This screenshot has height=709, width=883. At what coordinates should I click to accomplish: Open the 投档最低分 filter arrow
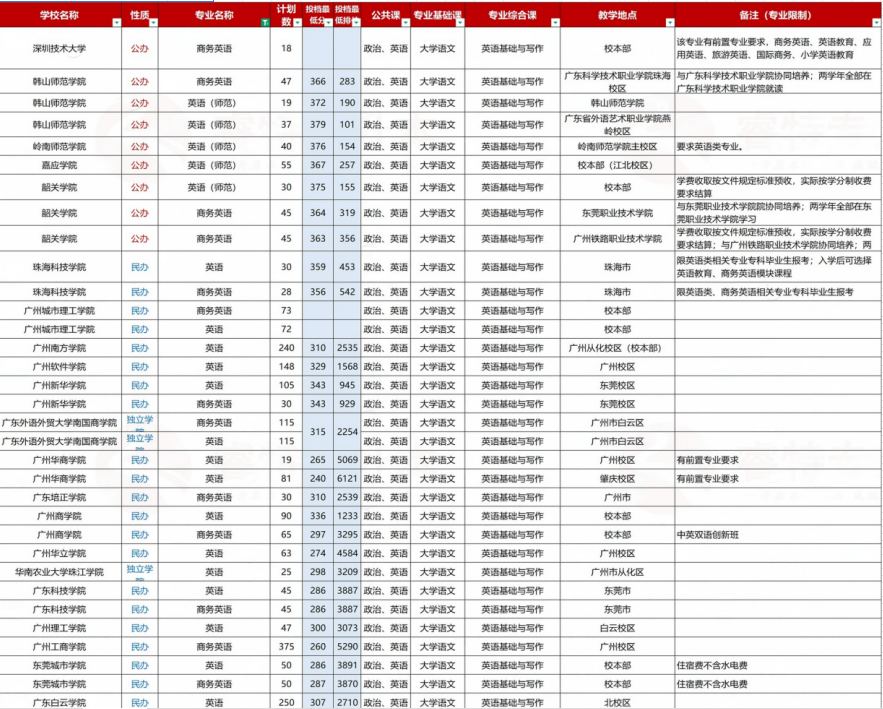[x=328, y=21]
